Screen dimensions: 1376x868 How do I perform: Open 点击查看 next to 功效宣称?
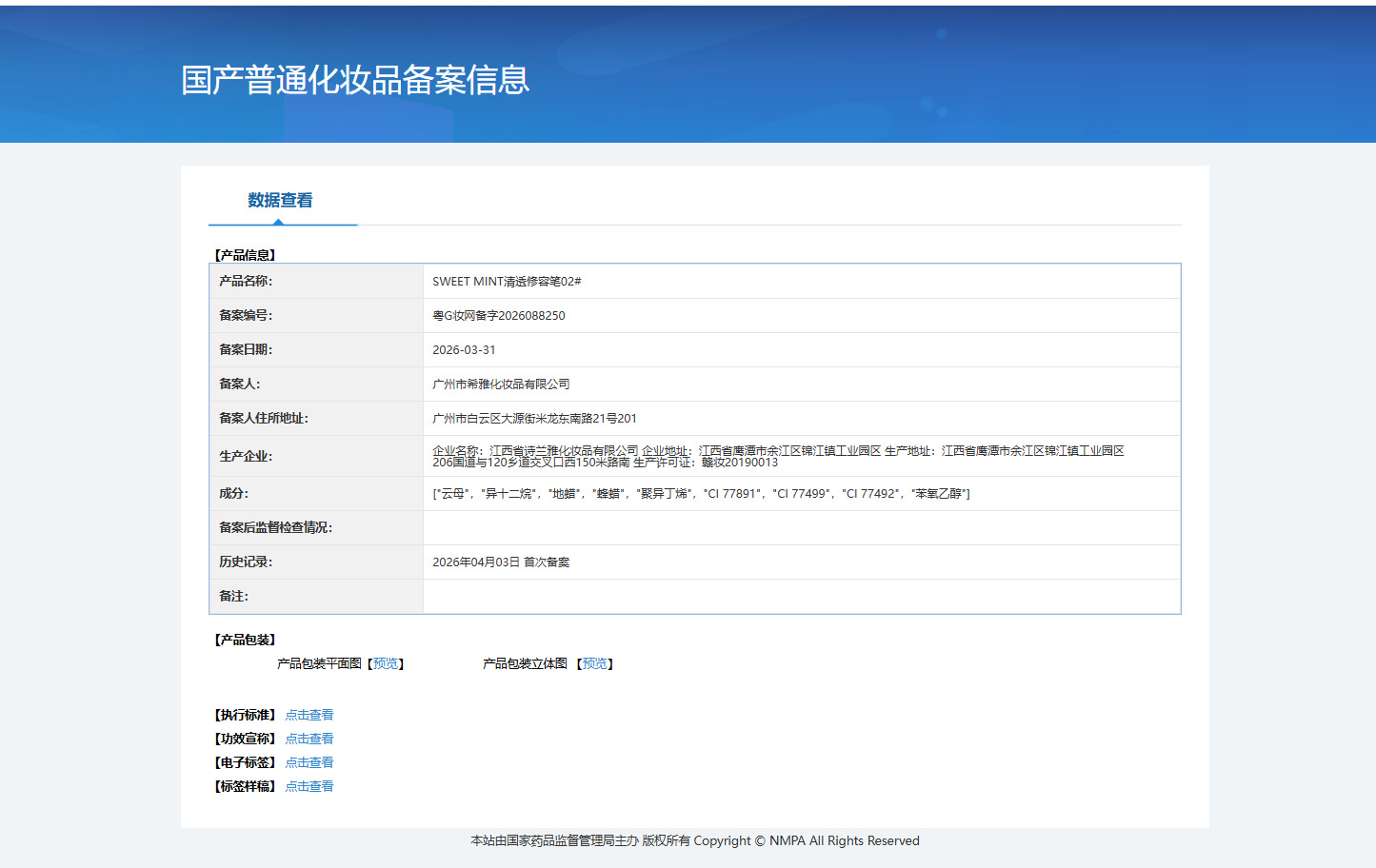309,739
